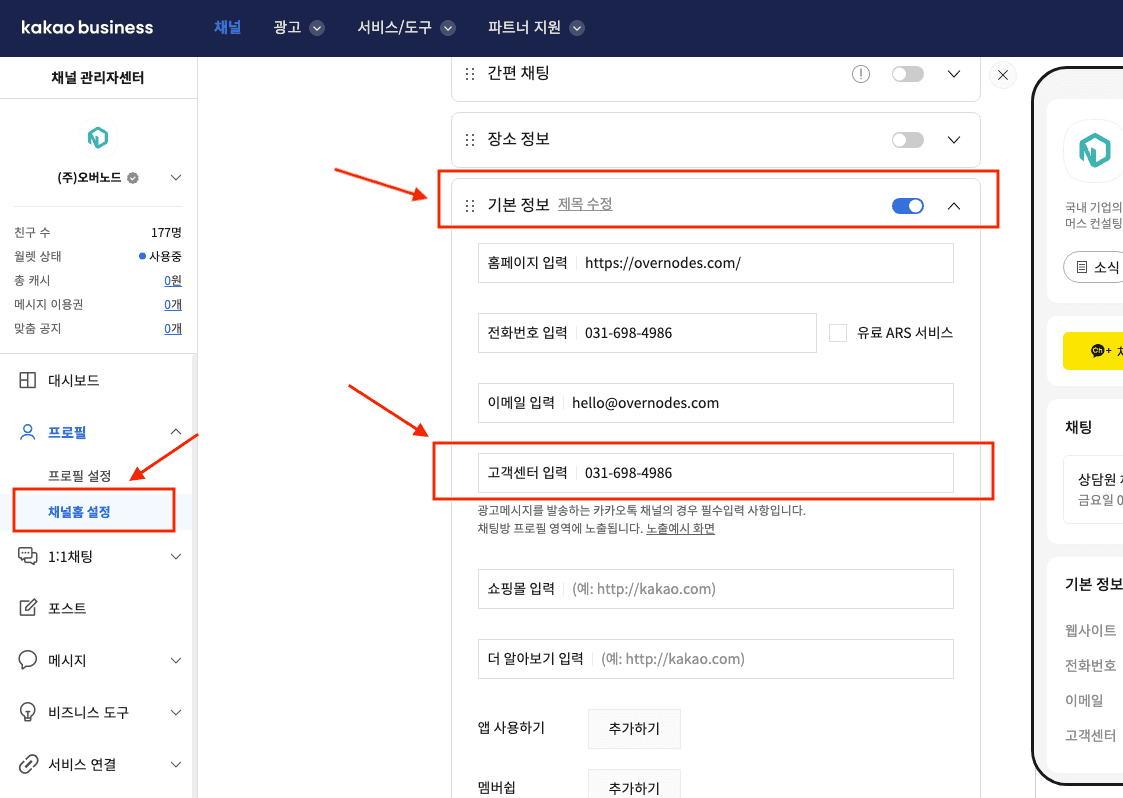Image resolution: width=1123 pixels, height=798 pixels.
Task: Click the verified badge next to (주)오버노드
Action: (x=132, y=178)
